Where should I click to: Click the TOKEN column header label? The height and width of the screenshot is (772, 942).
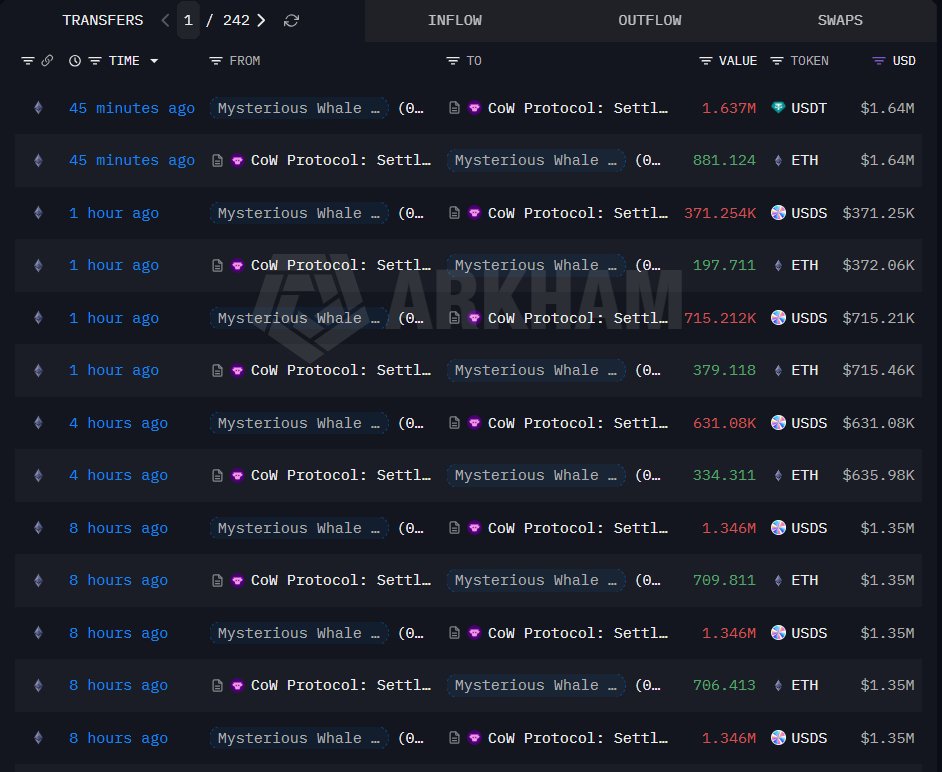coord(809,61)
